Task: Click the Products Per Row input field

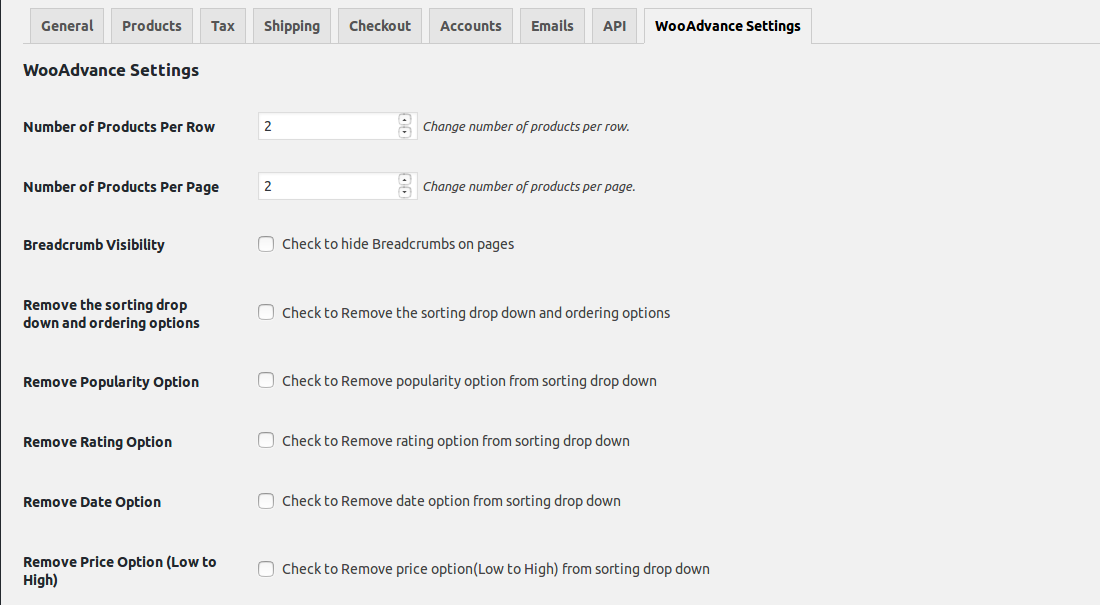Action: [x=328, y=126]
